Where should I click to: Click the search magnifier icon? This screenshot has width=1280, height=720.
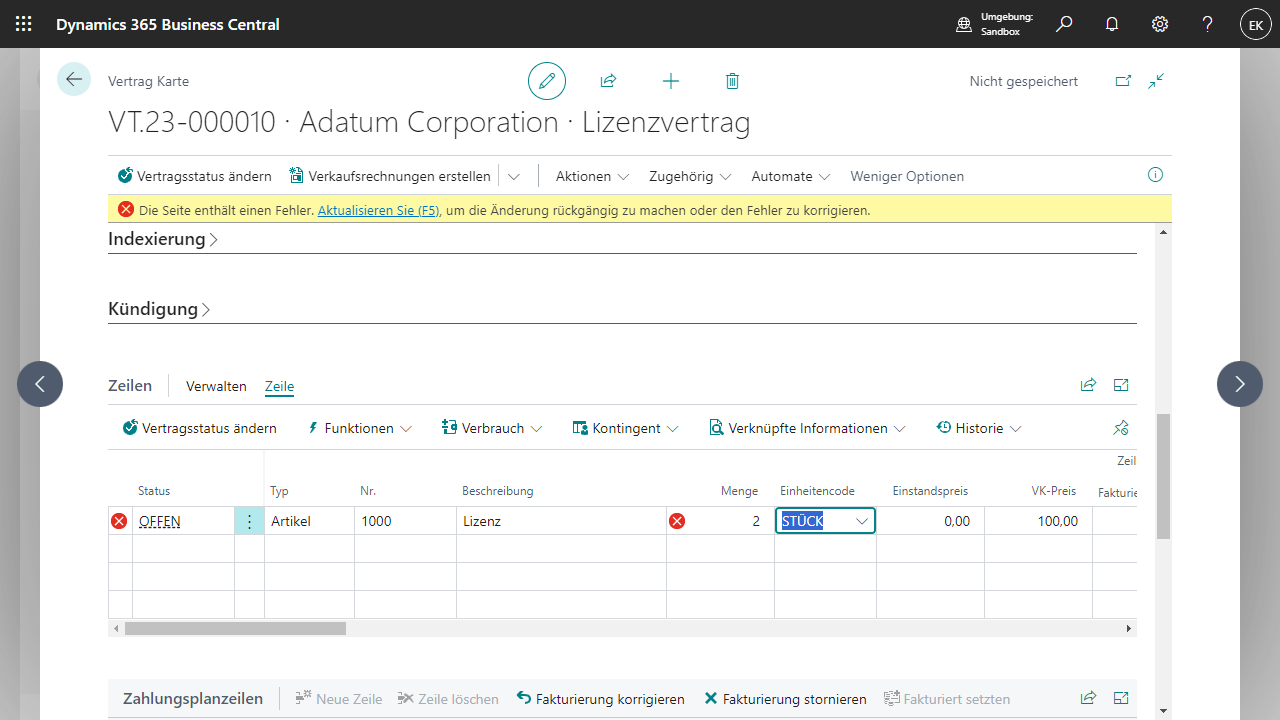(x=1064, y=24)
